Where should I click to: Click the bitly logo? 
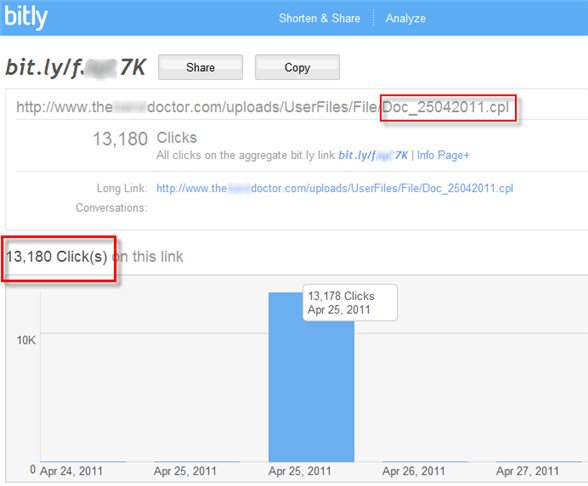pos(26,17)
